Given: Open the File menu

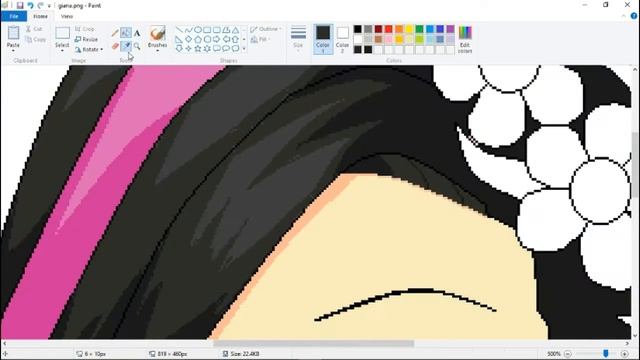Looking at the screenshot, I should [x=13, y=16].
